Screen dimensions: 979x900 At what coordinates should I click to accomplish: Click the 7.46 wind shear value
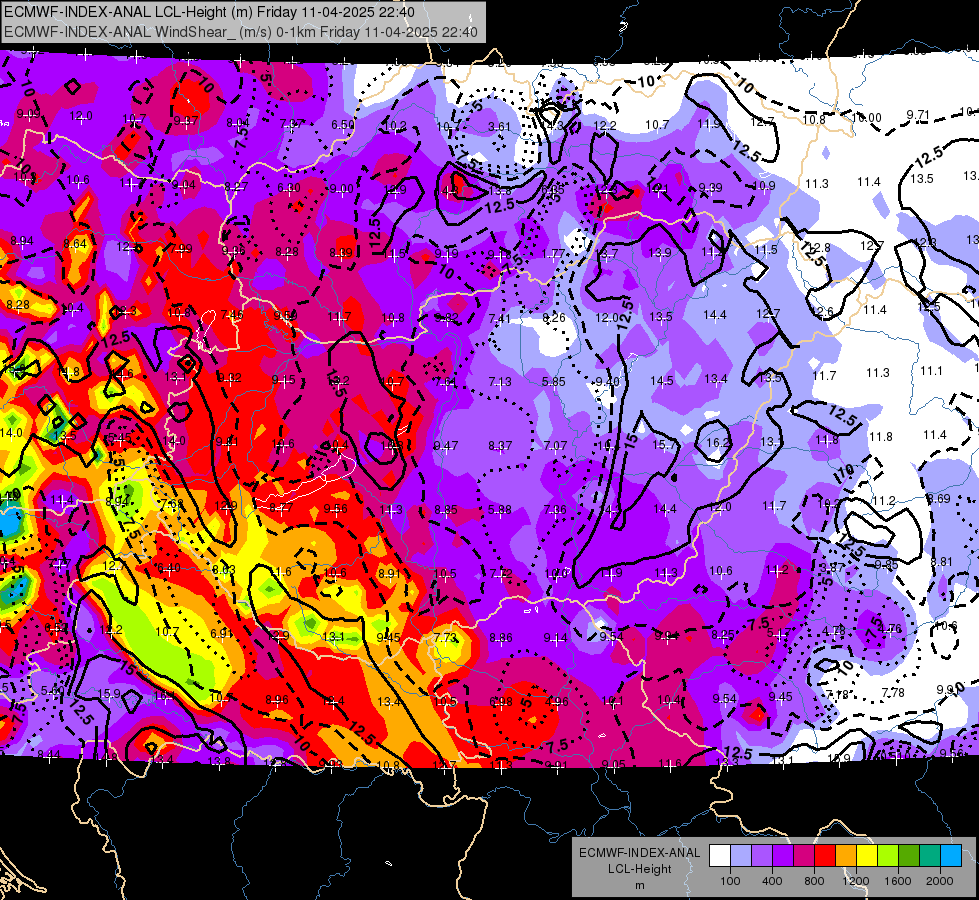(x=232, y=314)
